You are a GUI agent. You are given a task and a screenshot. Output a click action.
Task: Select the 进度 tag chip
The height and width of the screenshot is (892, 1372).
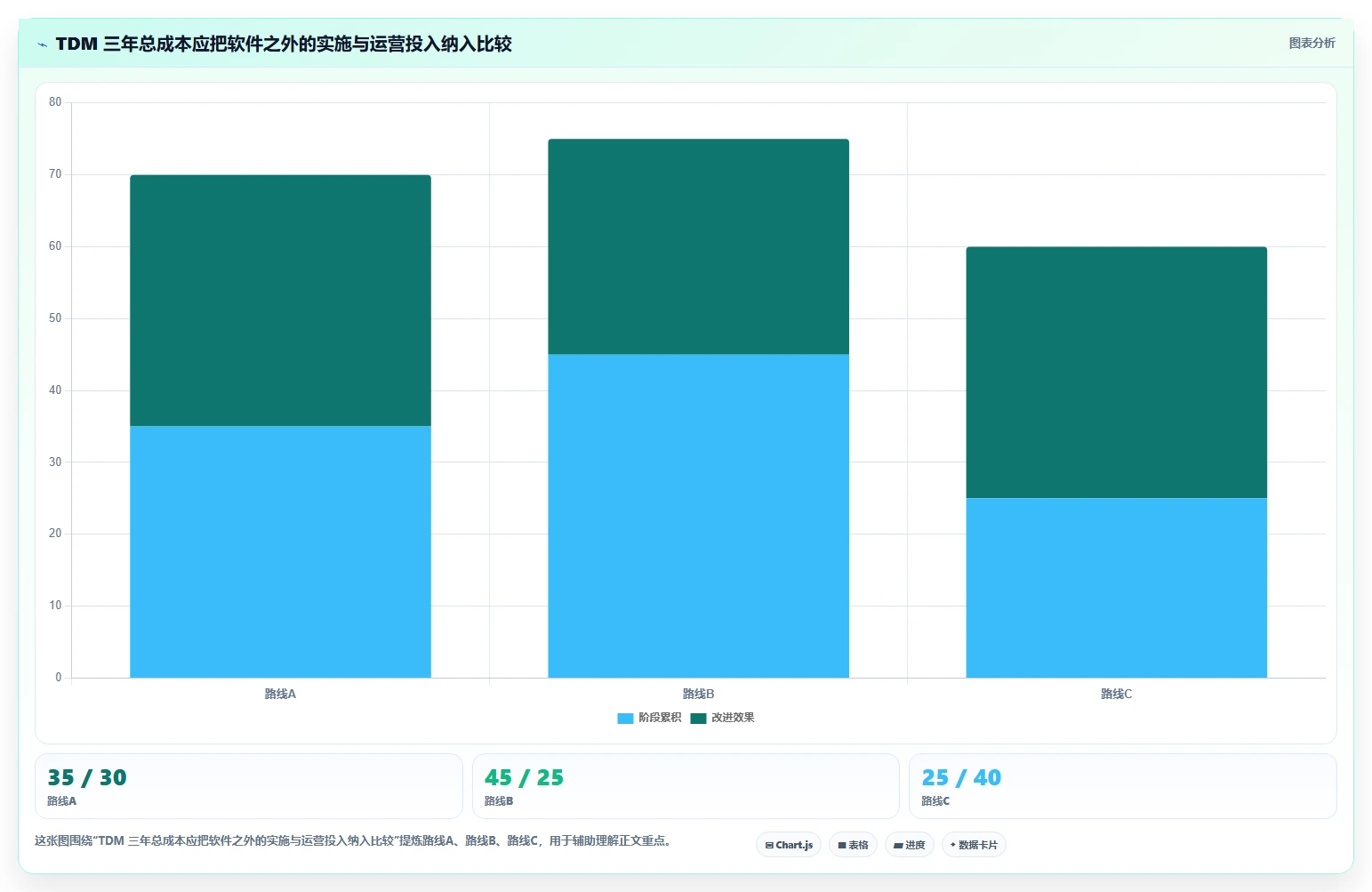point(909,845)
